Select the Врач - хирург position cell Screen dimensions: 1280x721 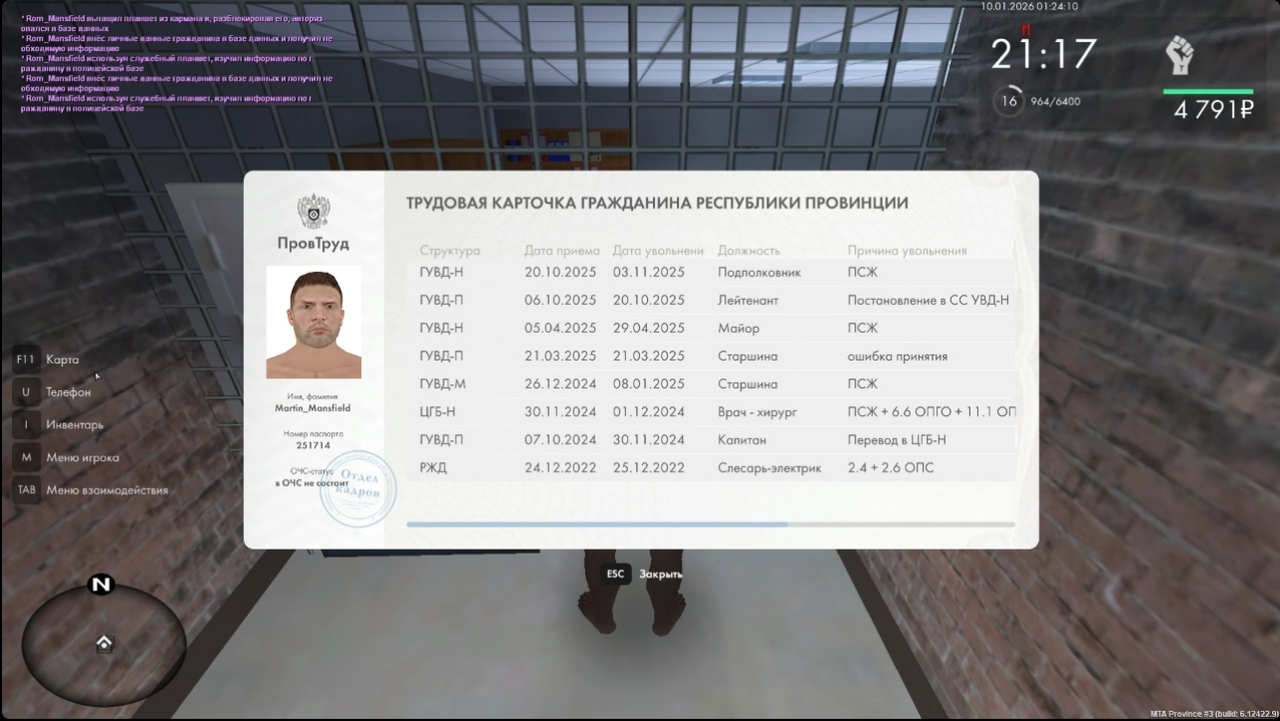757,412
